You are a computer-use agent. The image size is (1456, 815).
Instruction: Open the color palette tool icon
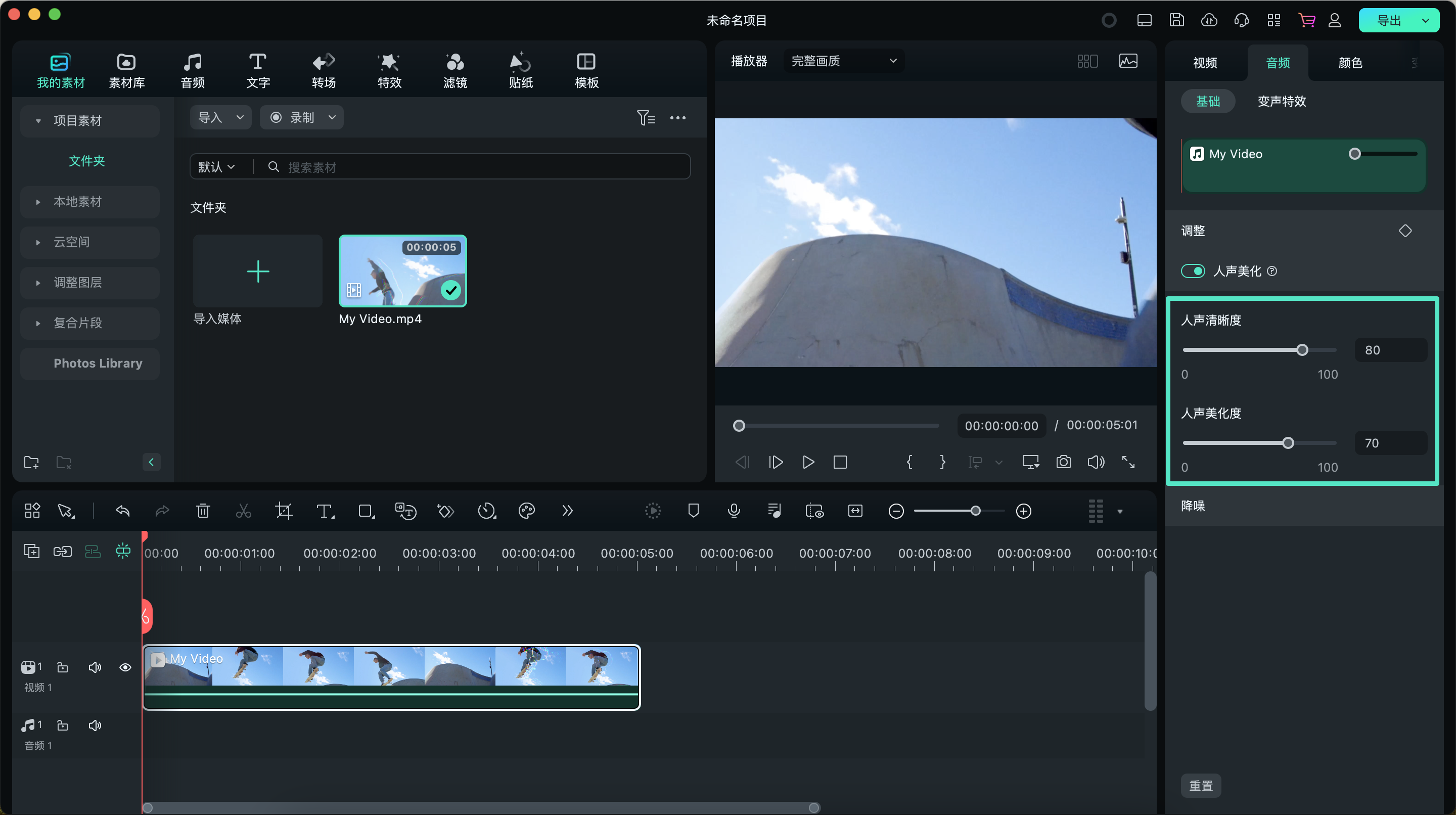point(526,511)
